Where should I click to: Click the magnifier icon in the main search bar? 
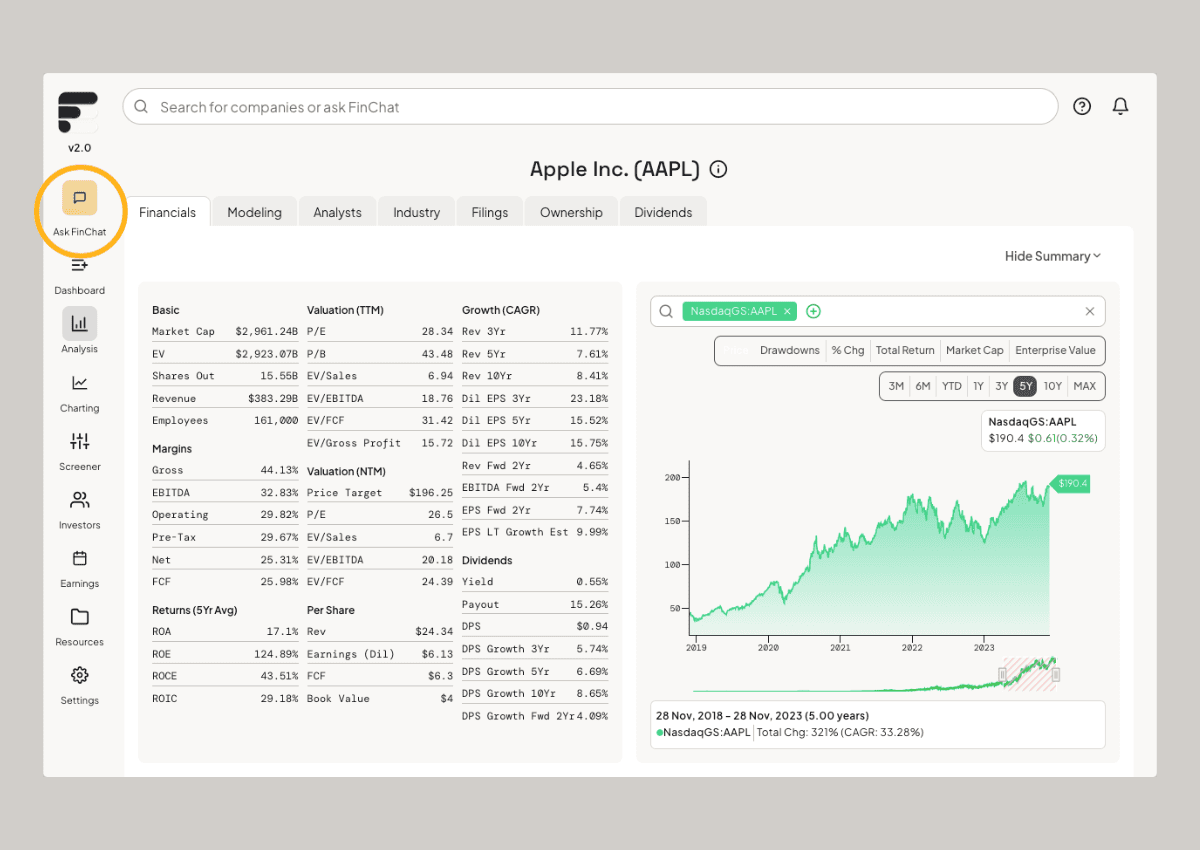pos(141,106)
